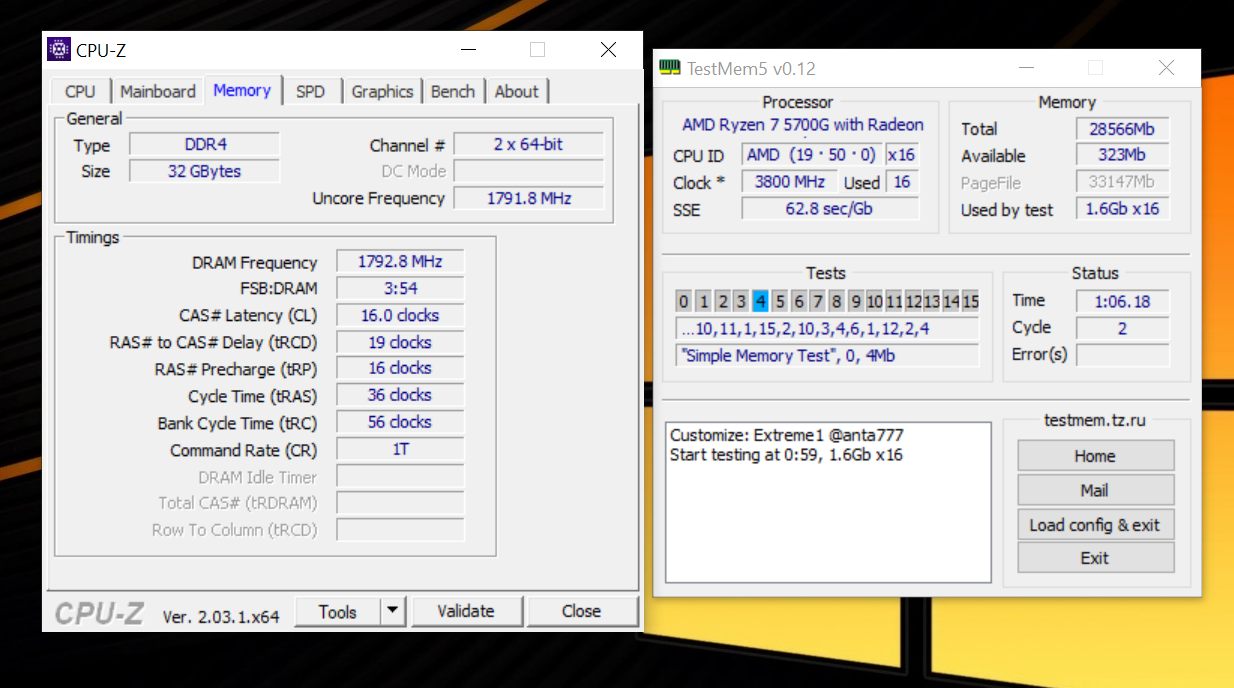Click the Time 1:06.18 status field

pyautogui.click(x=1122, y=301)
